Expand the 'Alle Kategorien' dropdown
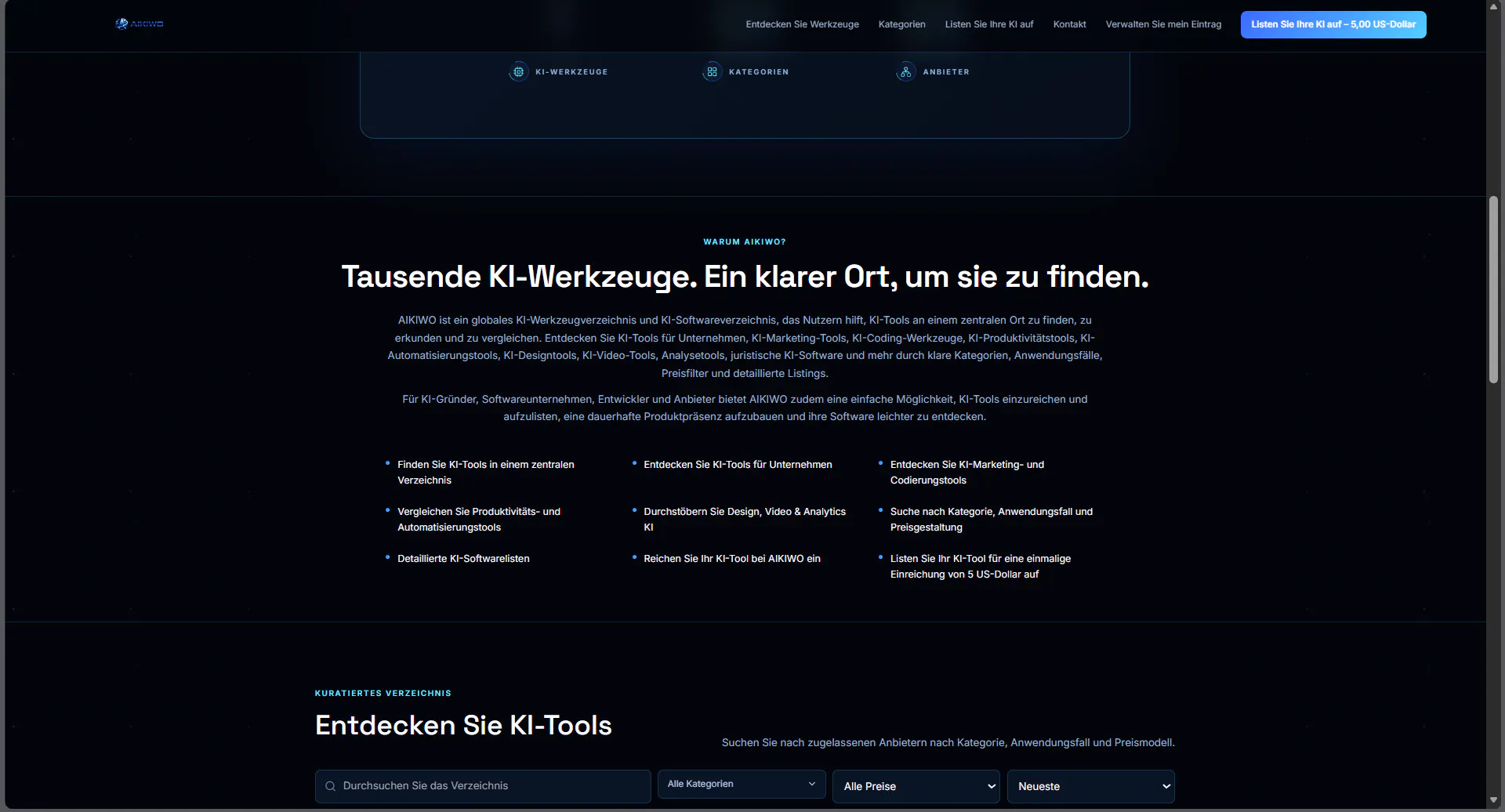 pyautogui.click(x=742, y=784)
